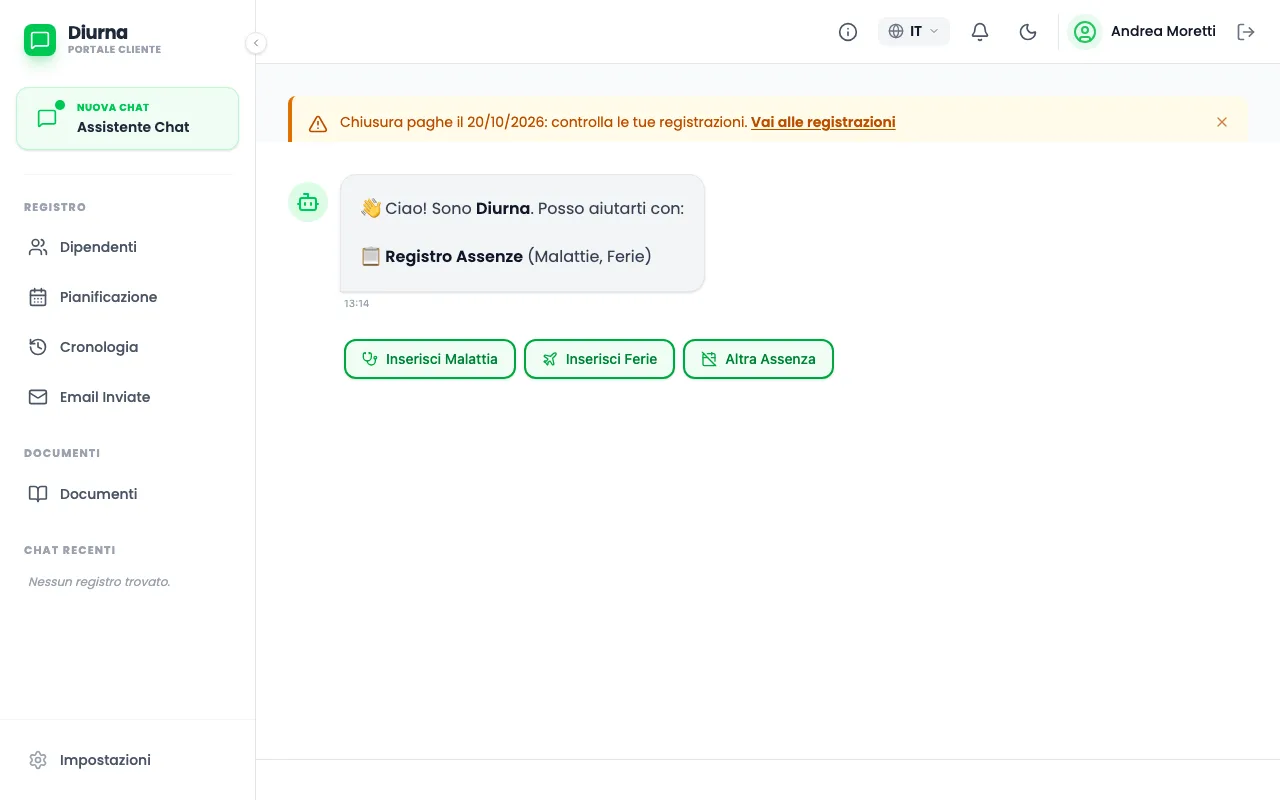This screenshot has height=800, width=1280.
Task: Select Email Inviate in the sidebar
Action: click(x=128, y=397)
